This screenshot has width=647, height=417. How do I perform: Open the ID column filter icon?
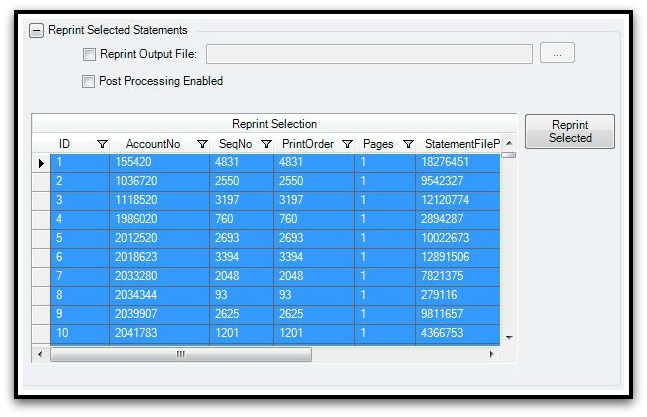(x=102, y=144)
